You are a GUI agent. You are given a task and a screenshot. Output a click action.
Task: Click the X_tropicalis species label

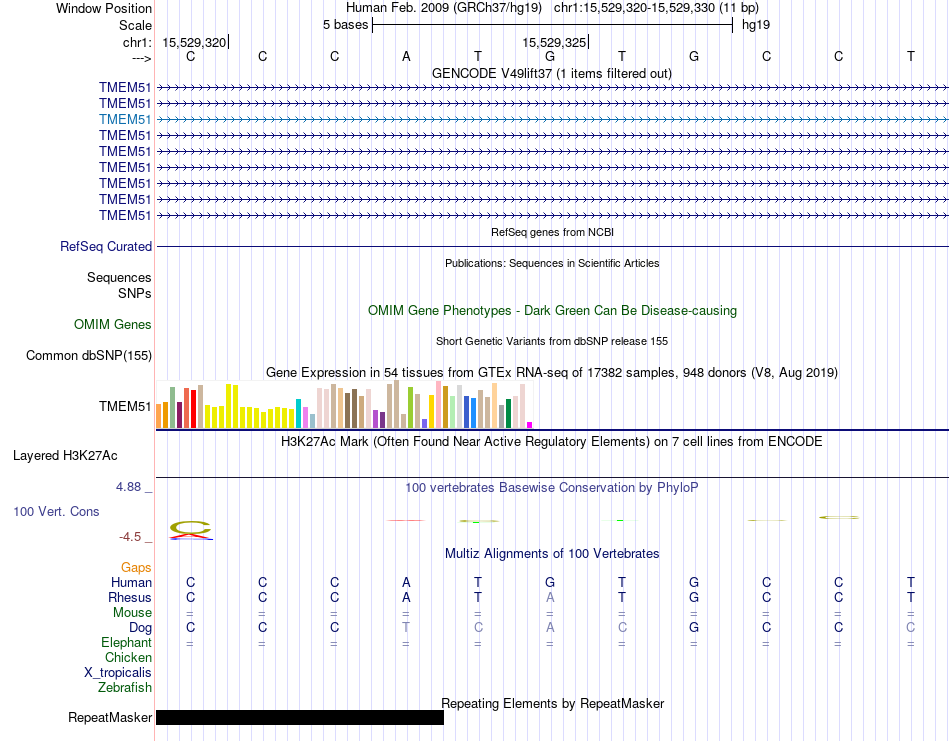tap(118, 673)
